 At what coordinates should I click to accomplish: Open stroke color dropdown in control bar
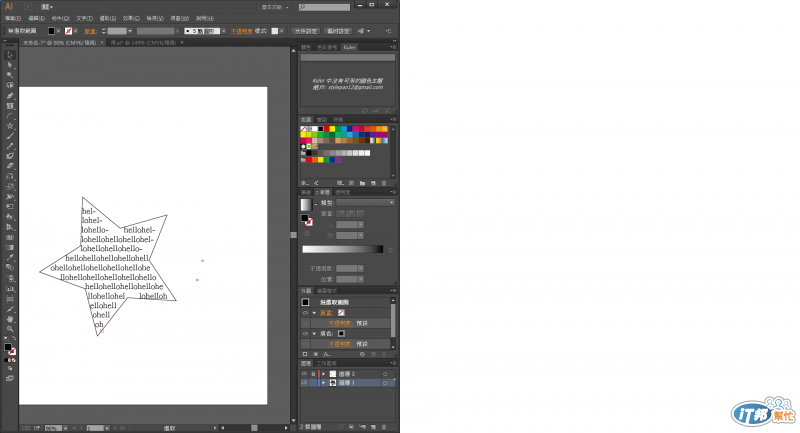pyautogui.click(x=76, y=31)
